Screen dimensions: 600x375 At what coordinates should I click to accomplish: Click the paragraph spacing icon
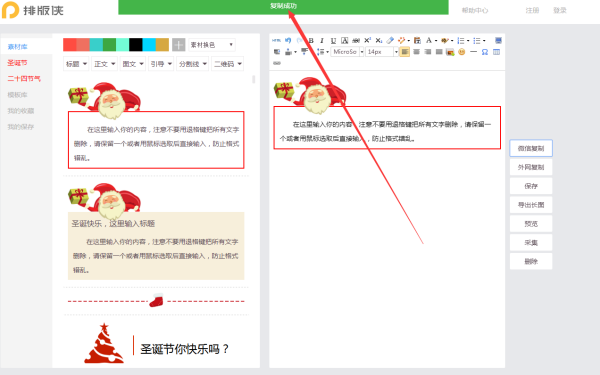pyautogui.click(x=288, y=52)
